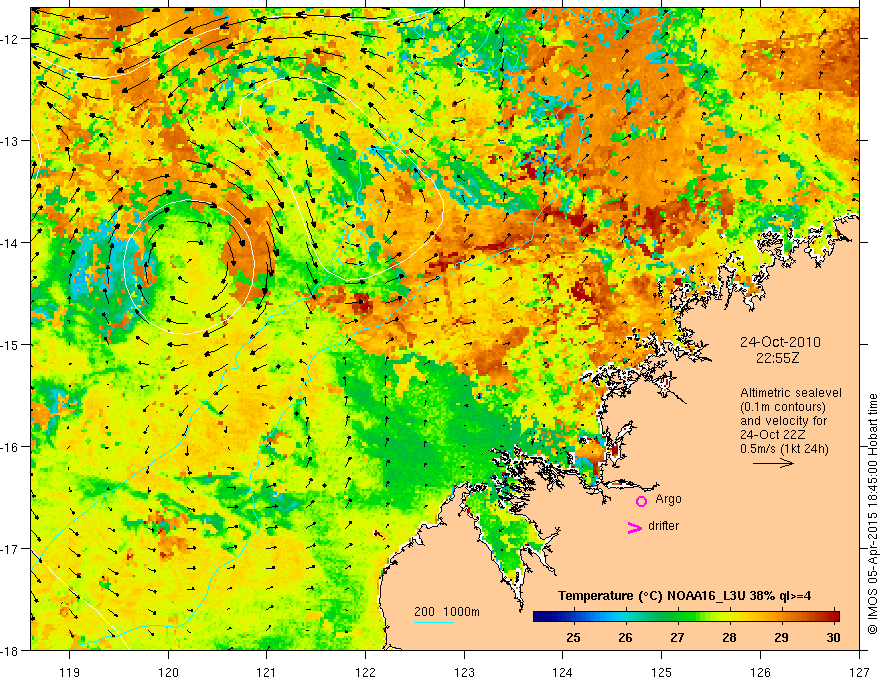Click the 'Altimetric sealevel' caption line
Screen dimensions: 880x680
791,393
